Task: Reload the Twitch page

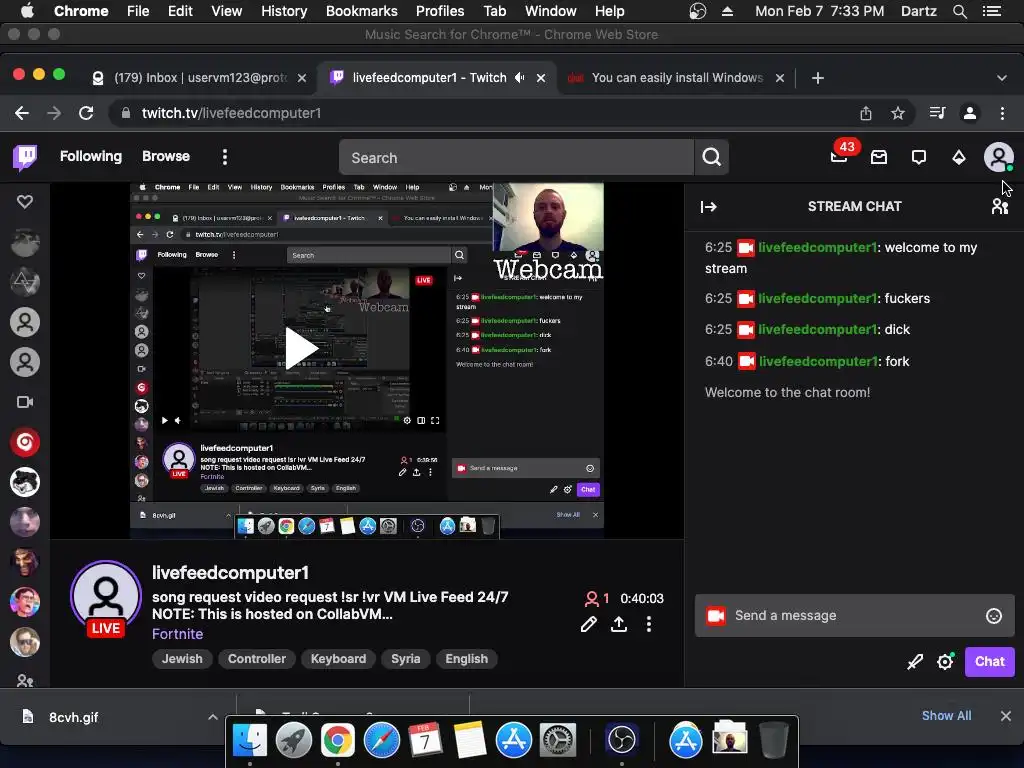Action: click(86, 113)
